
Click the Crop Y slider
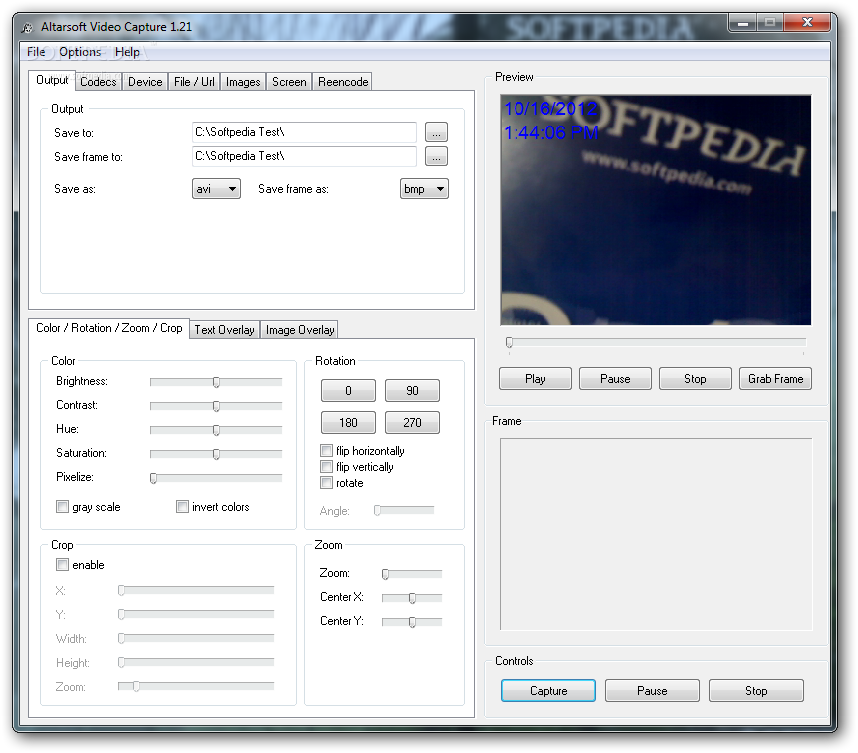click(196, 615)
